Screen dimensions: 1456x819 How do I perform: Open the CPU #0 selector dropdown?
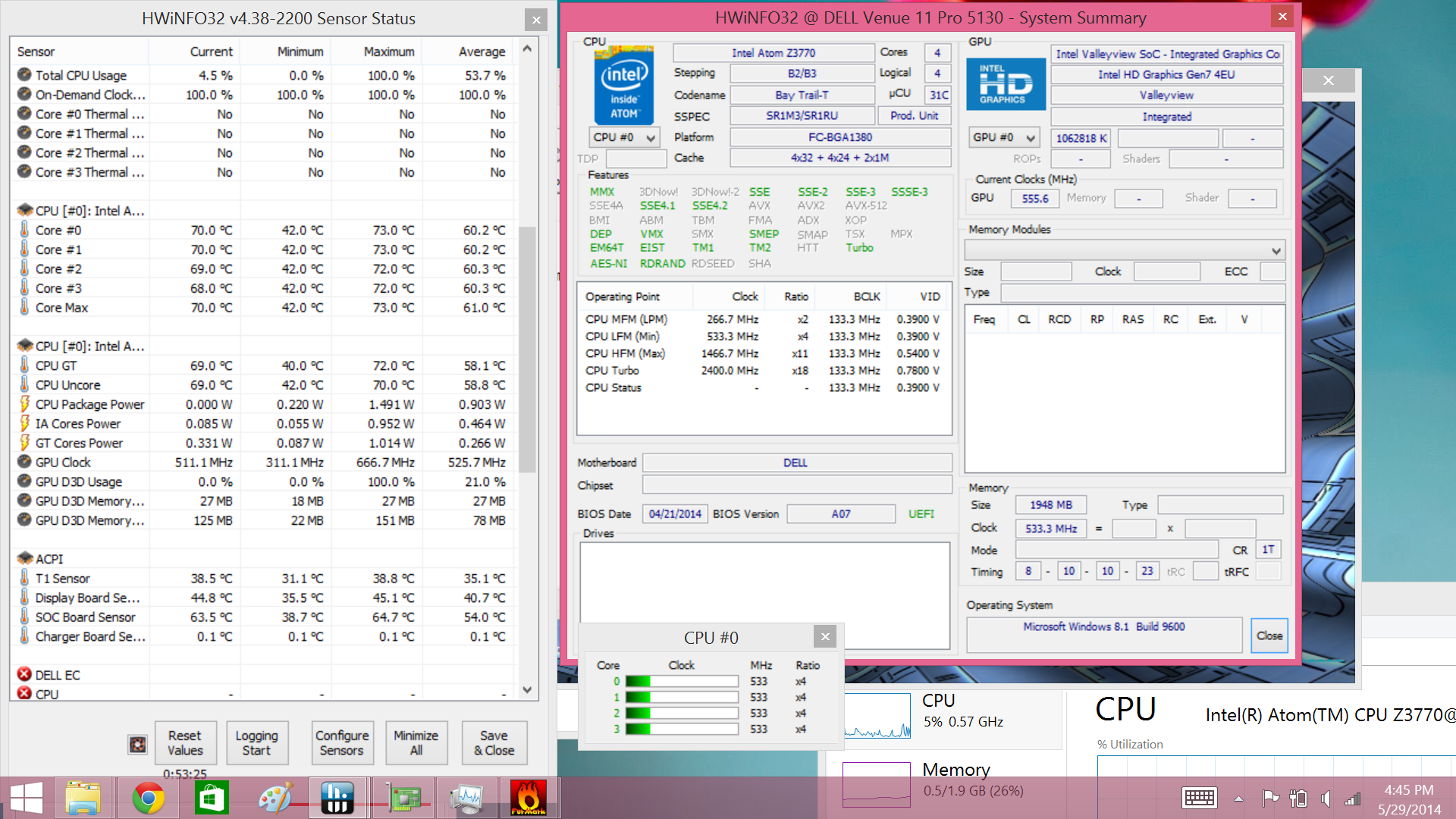[624, 137]
